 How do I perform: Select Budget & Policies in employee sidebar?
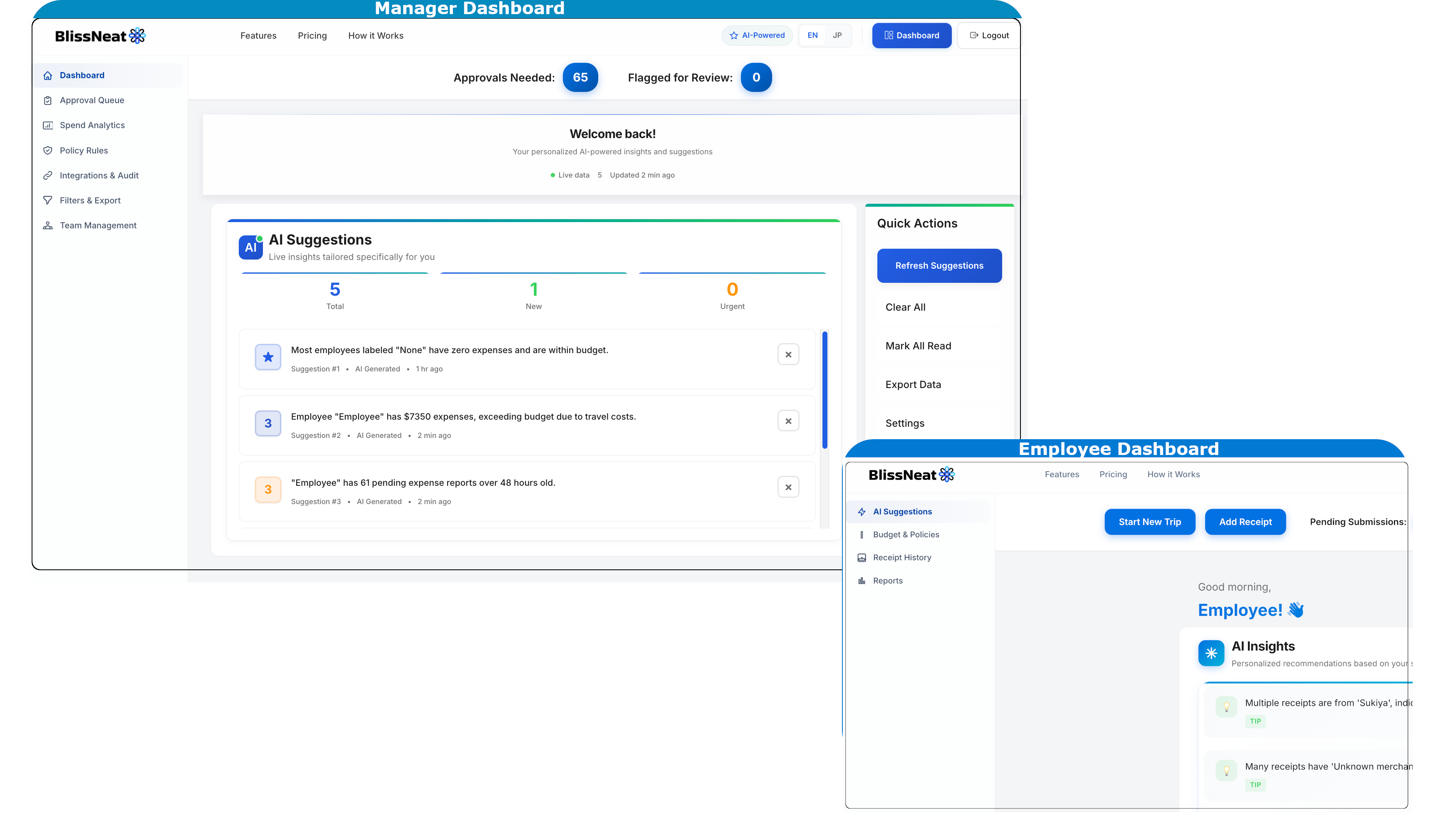(906, 534)
